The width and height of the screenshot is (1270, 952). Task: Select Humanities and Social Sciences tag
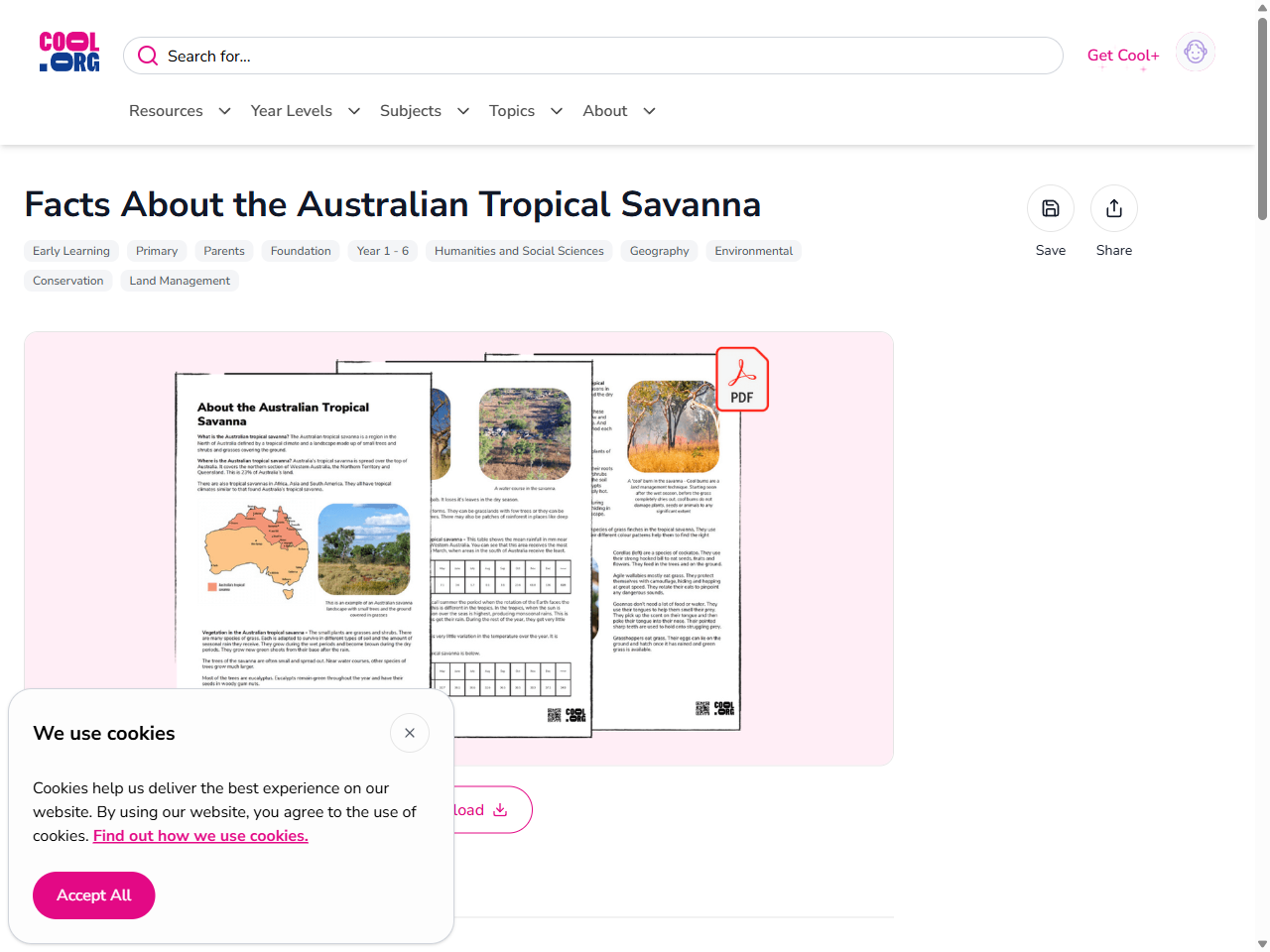519,251
